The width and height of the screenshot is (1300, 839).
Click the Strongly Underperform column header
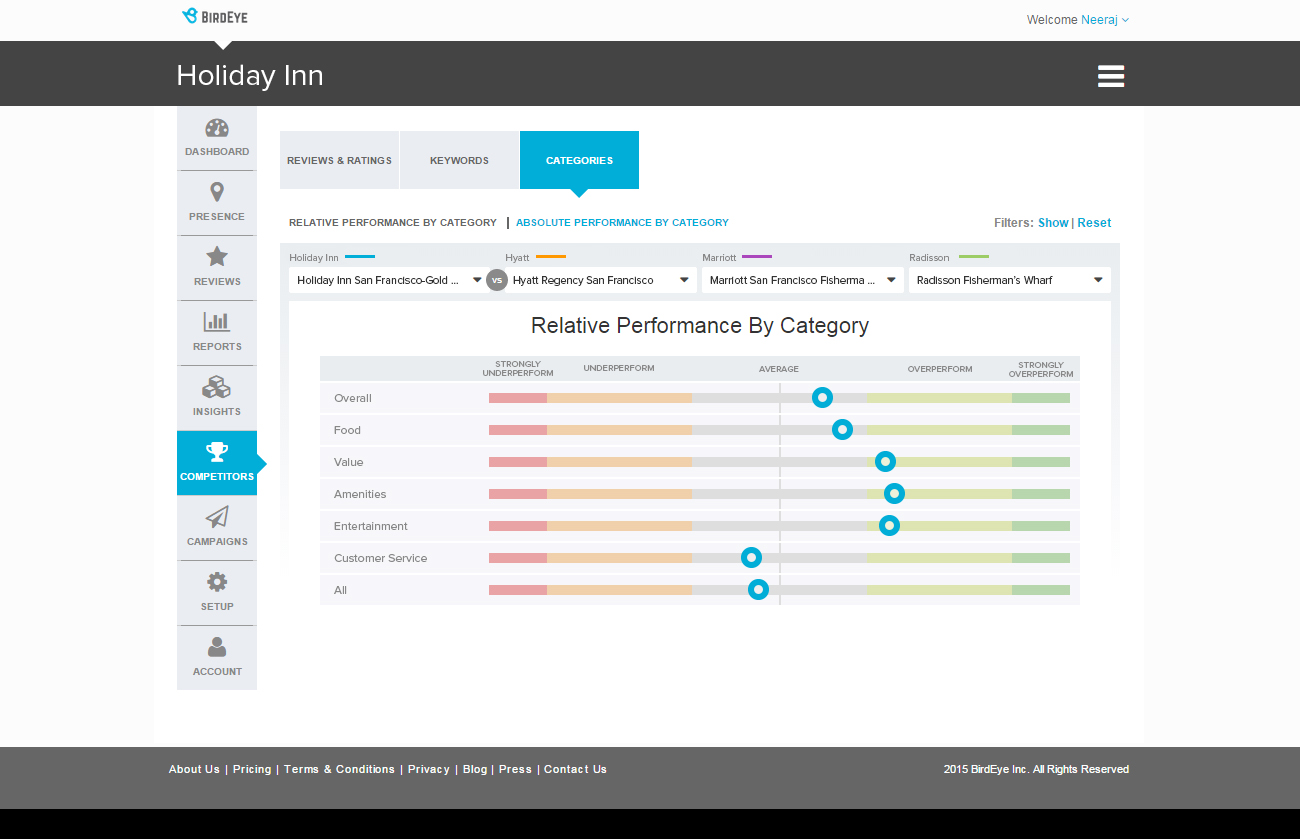click(518, 369)
